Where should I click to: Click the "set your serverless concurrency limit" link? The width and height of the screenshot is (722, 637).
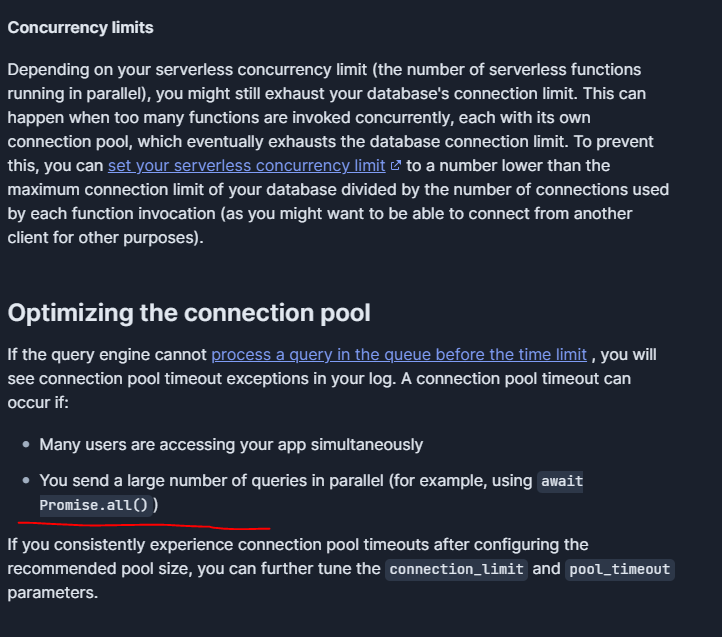coord(246,166)
